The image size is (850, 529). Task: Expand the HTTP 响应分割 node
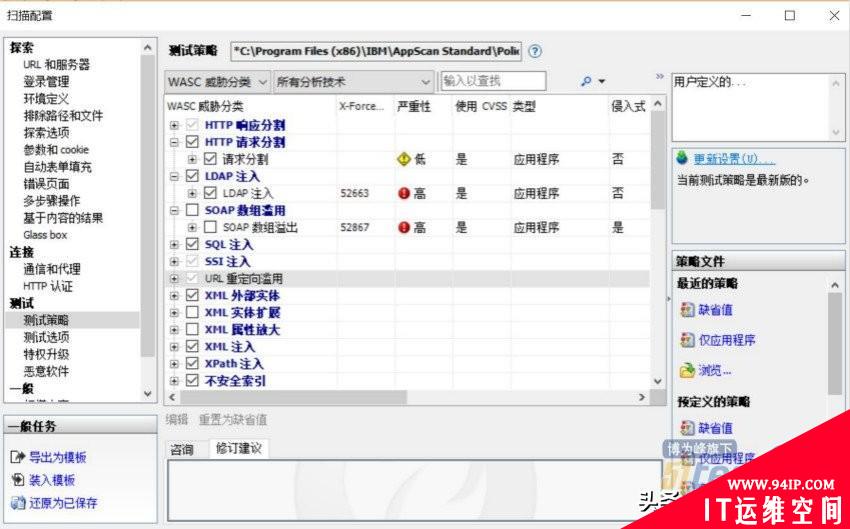point(174,125)
